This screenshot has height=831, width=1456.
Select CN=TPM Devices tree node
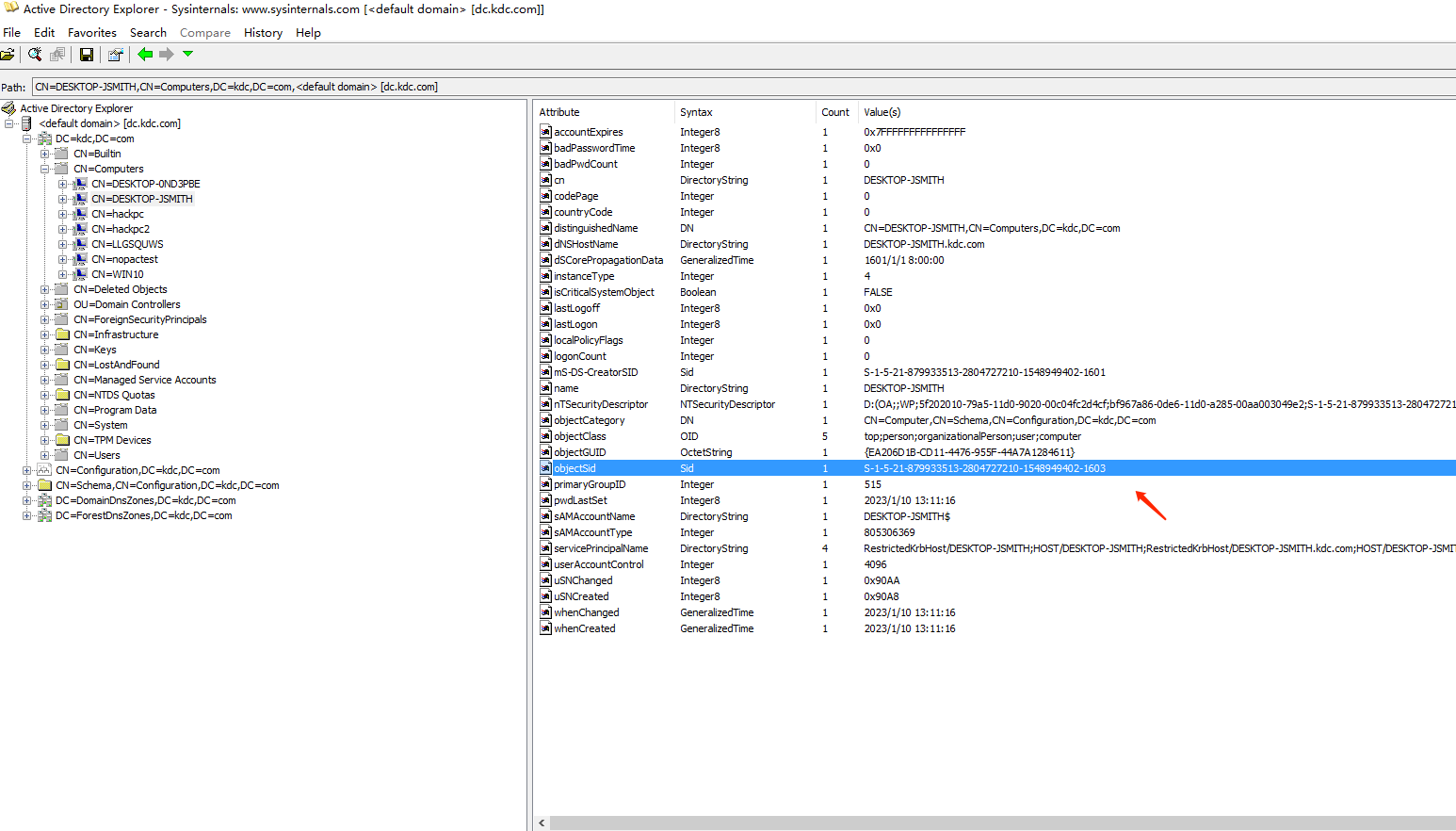click(x=112, y=440)
